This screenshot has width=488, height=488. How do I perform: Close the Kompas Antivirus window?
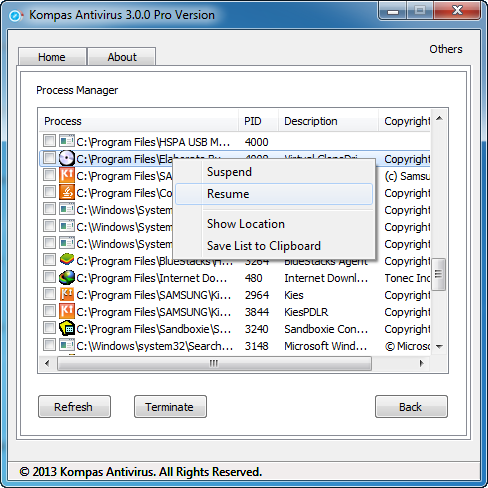click(x=457, y=11)
